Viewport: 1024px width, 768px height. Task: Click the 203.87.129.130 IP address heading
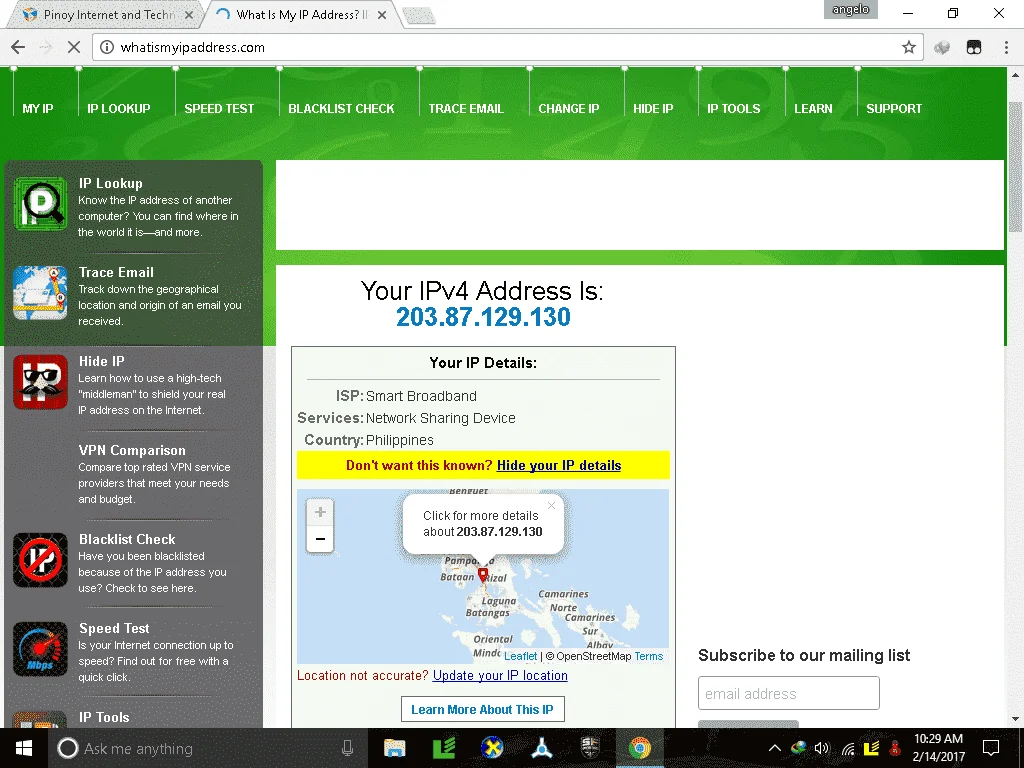click(483, 317)
